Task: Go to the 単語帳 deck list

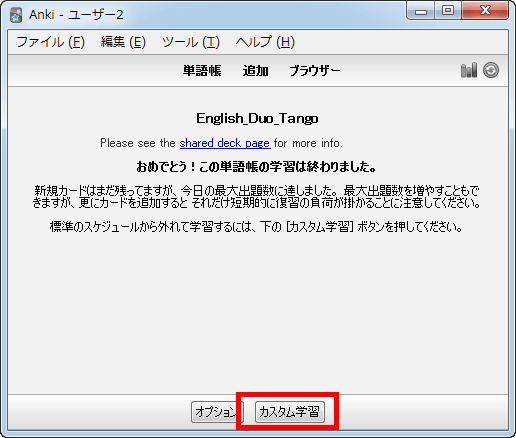Action: [202, 71]
